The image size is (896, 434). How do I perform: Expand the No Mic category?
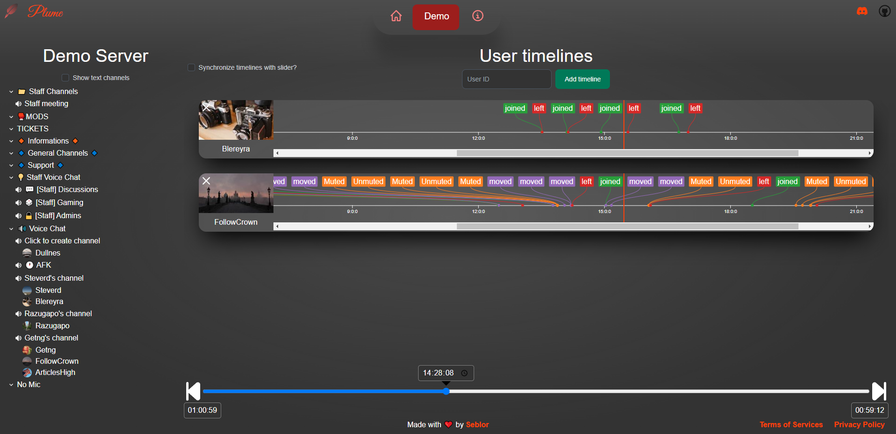(x=11, y=384)
